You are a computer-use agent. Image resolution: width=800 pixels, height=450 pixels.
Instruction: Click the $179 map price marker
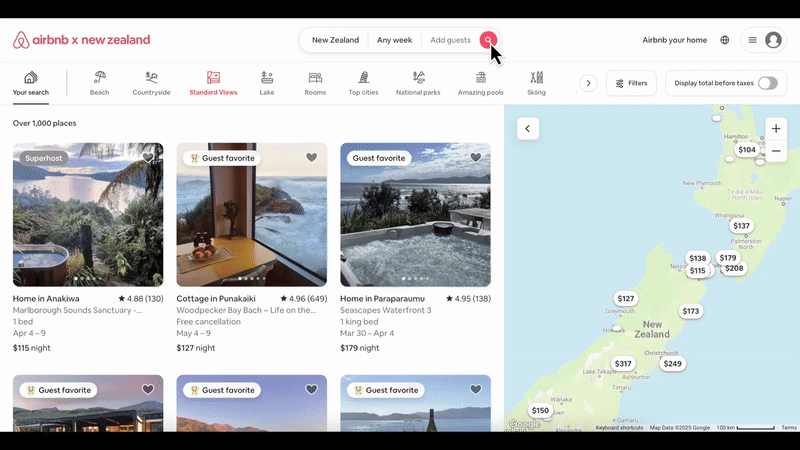click(728, 258)
